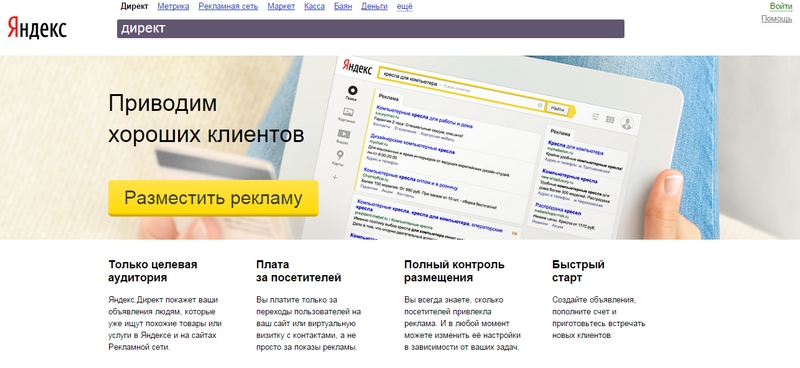Click Войти to sign in
Image resolution: width=800 pixels, height=368 pixels.
click(x=781, y=6)
